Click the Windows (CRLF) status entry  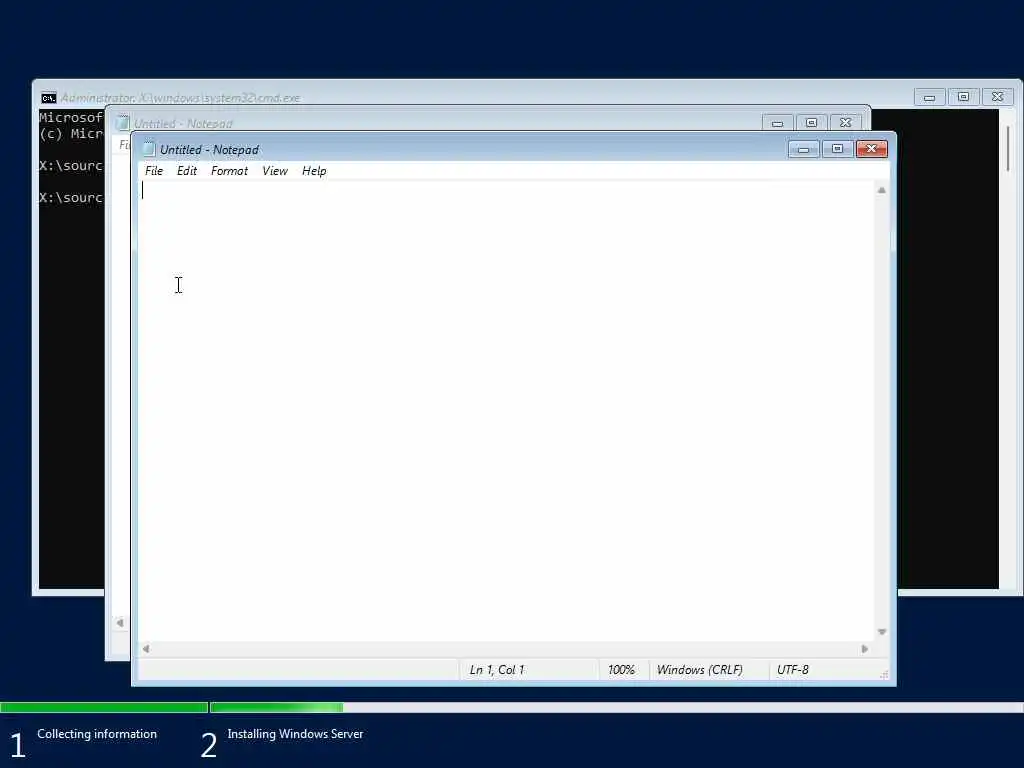coord(699,669)
